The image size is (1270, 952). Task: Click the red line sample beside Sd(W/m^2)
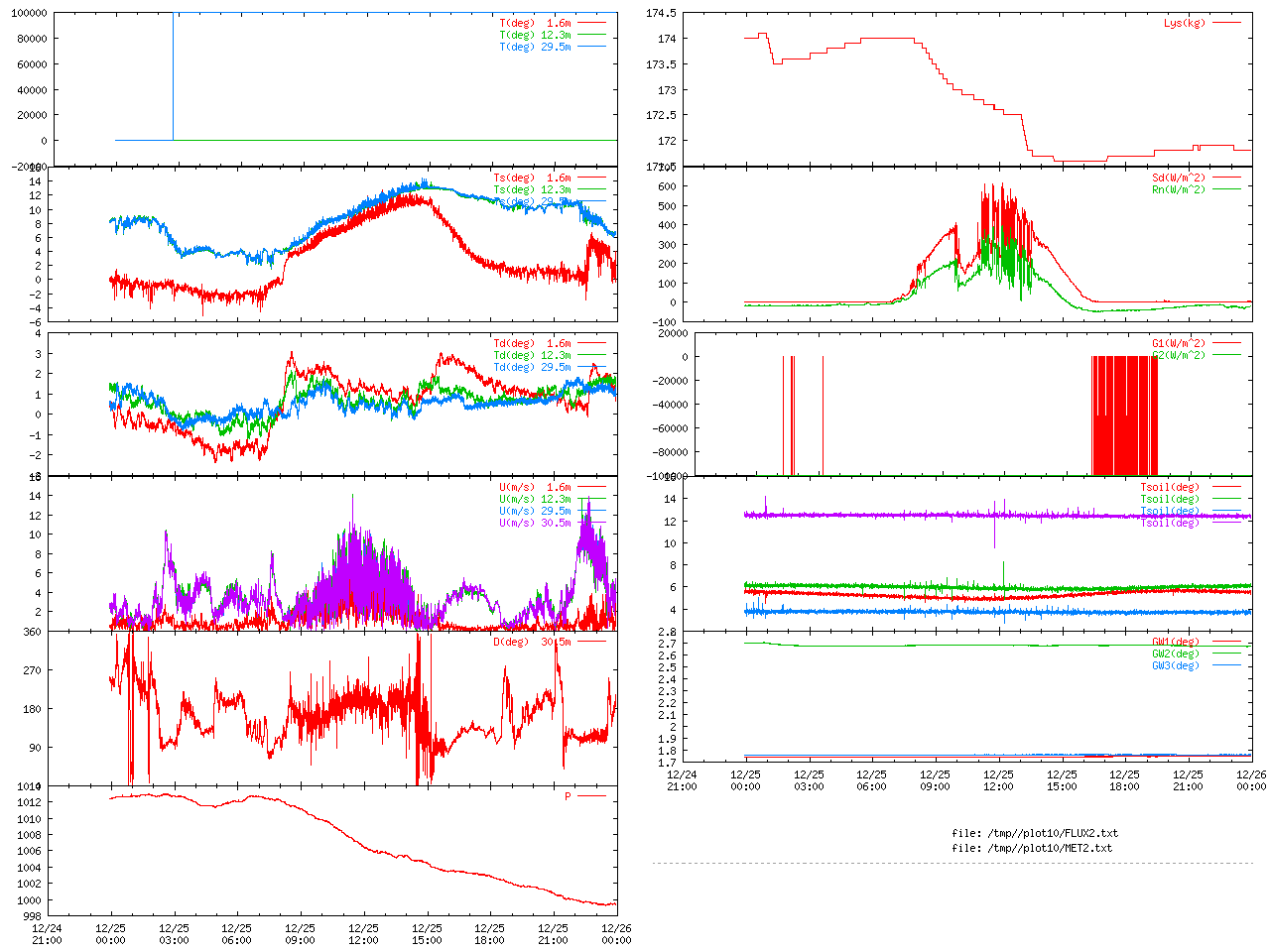pyautogui.click(x=1226, y=178)
